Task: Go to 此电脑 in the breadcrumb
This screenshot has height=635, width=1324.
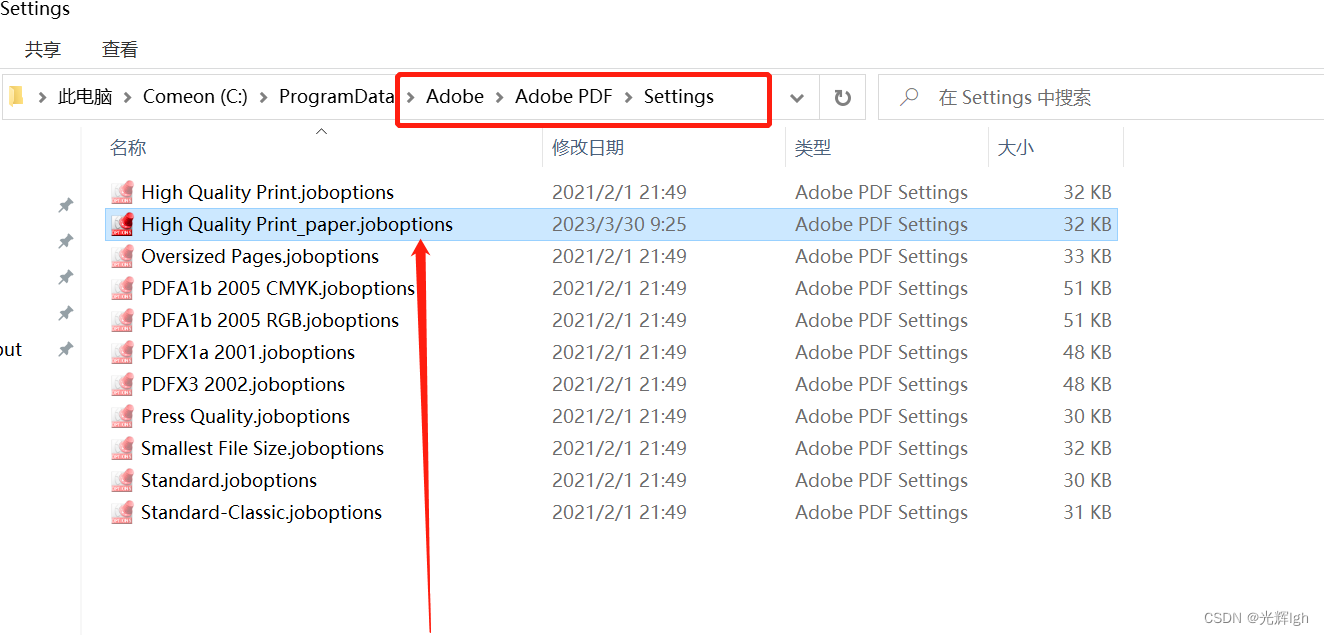Action: pyautogui.click(x=85, y=97)
